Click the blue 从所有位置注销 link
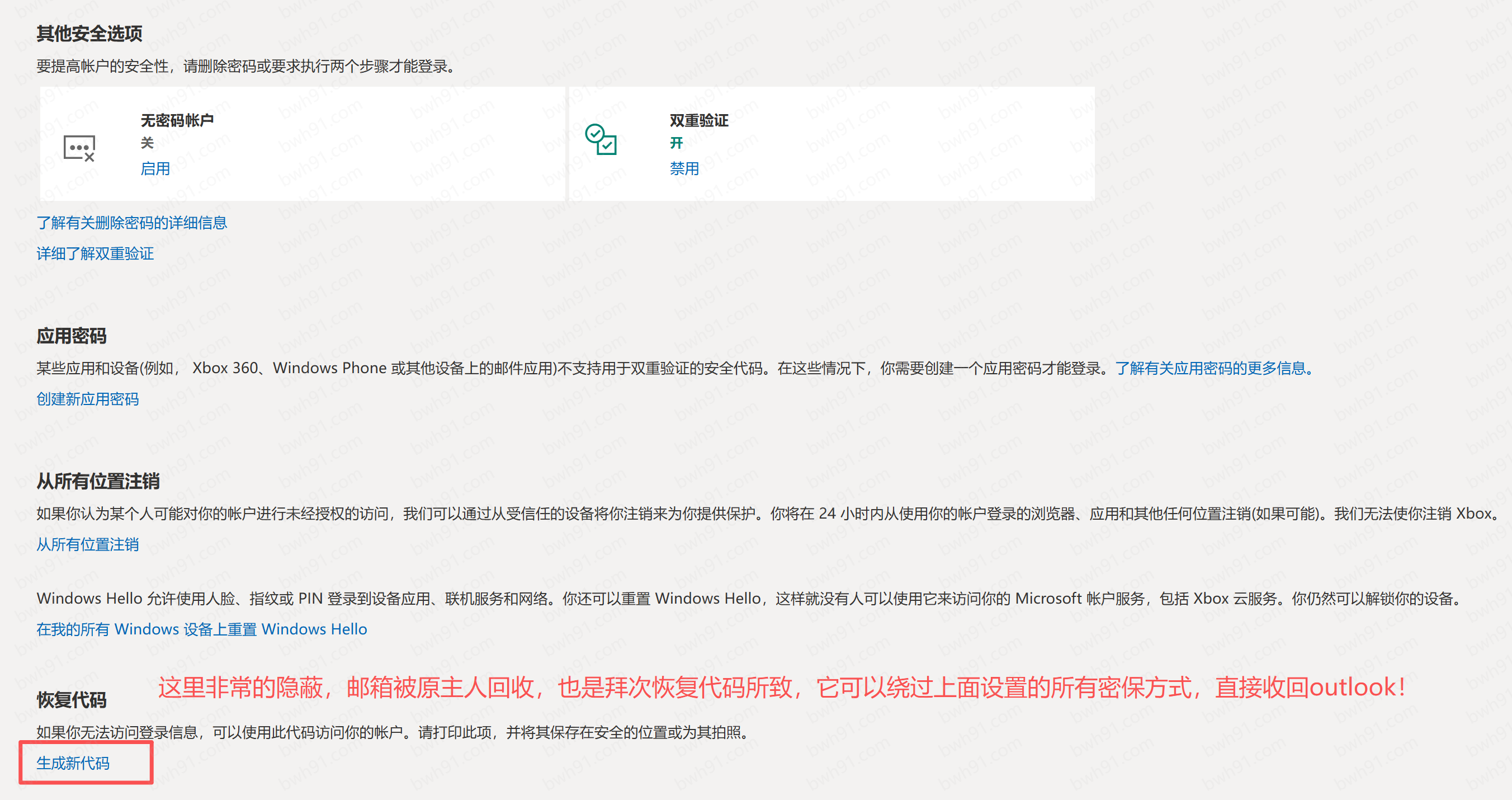 [87, 544]
